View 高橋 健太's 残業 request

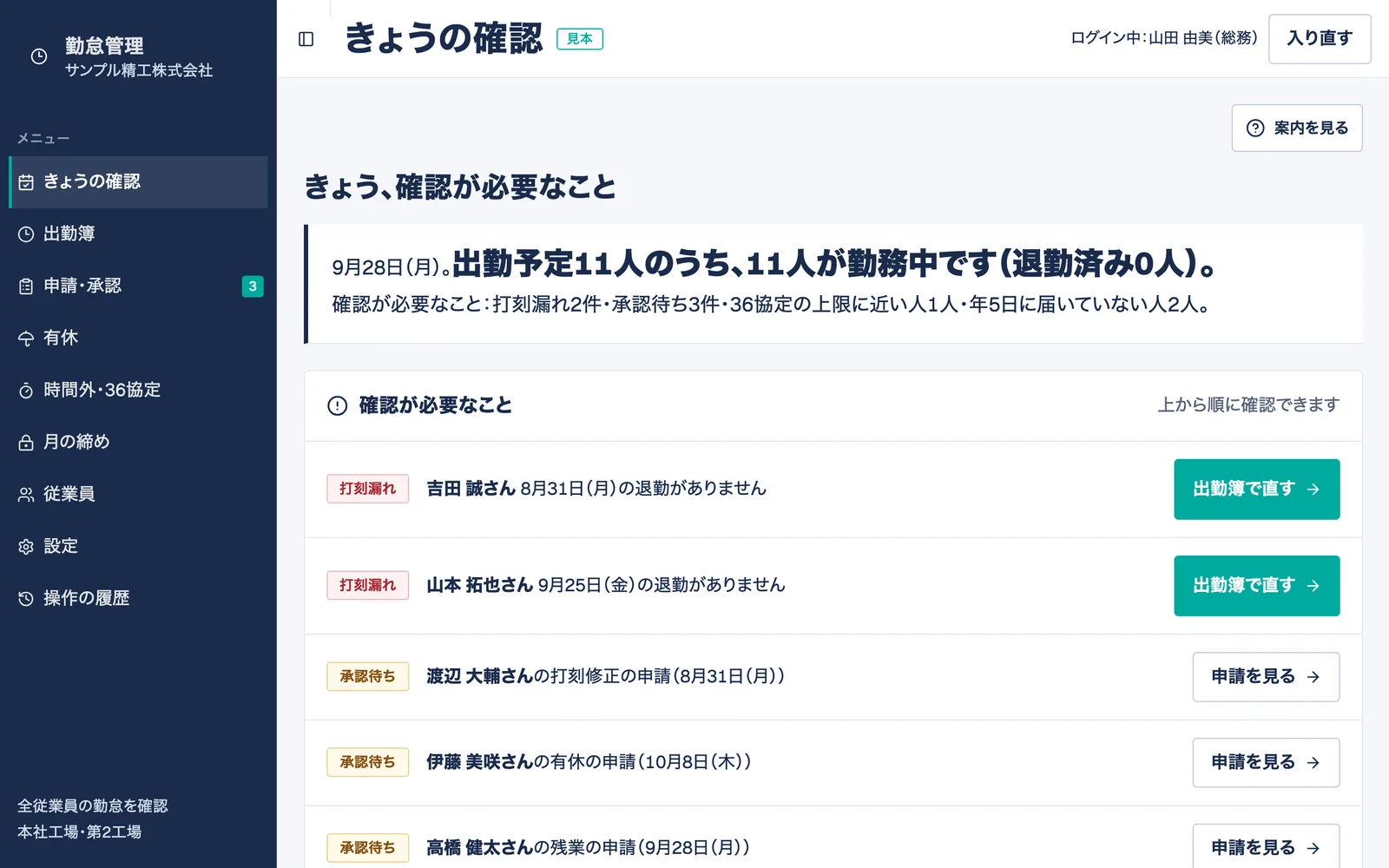[x=1266, y=846]
